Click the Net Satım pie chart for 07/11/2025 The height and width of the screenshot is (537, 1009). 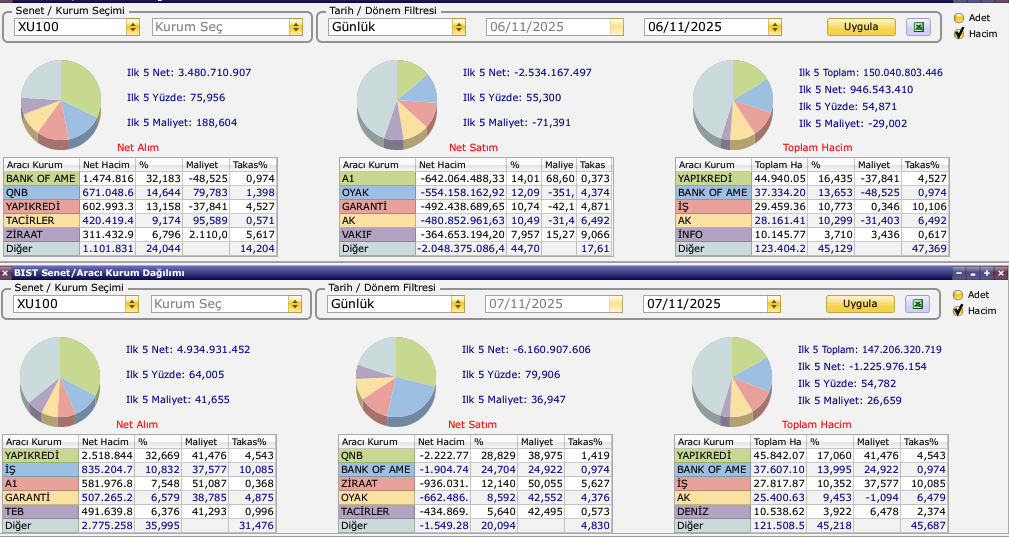coord(397,378)
